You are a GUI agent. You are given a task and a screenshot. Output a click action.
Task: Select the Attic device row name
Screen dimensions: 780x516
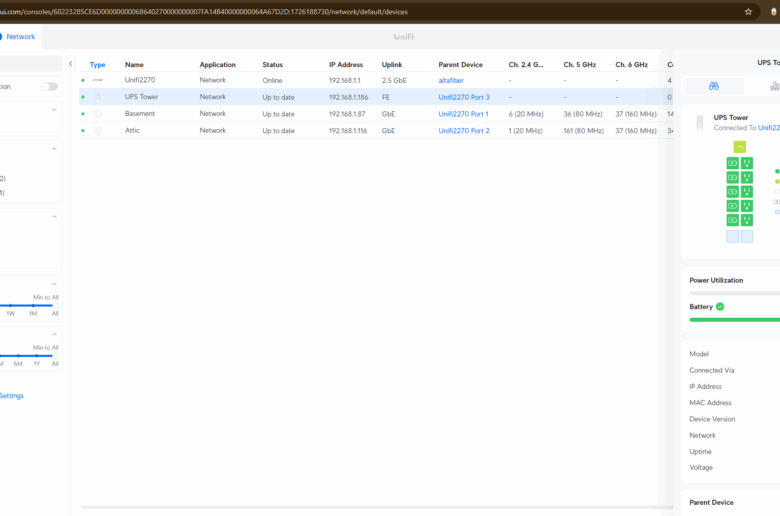tap(134, 131)
